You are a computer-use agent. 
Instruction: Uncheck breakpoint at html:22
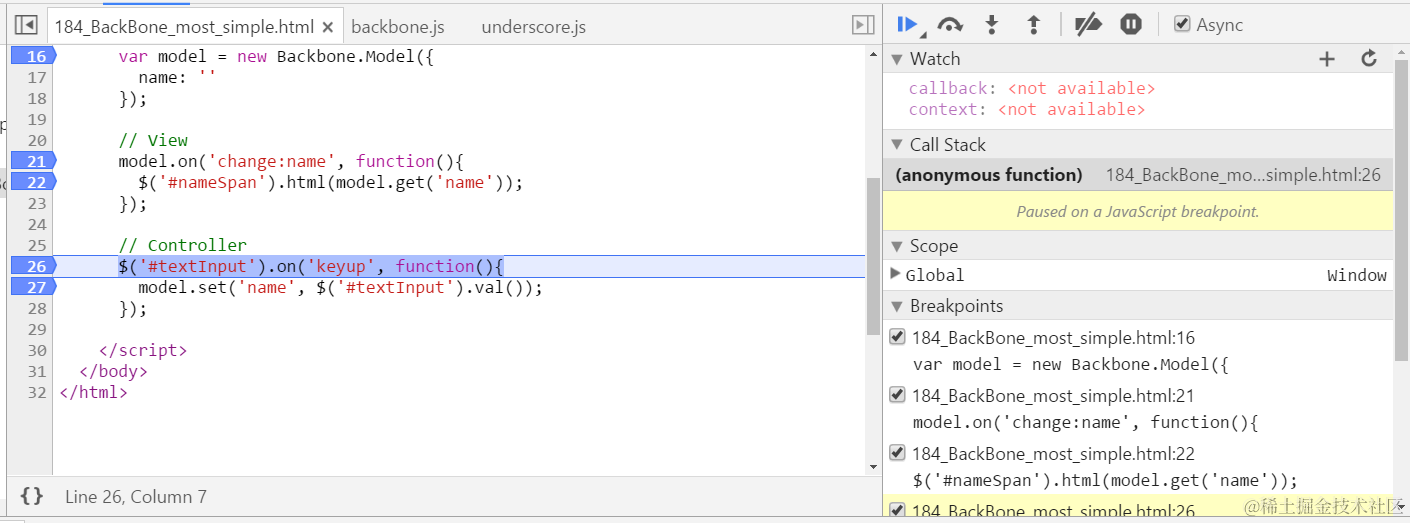[x=897, y=453]
